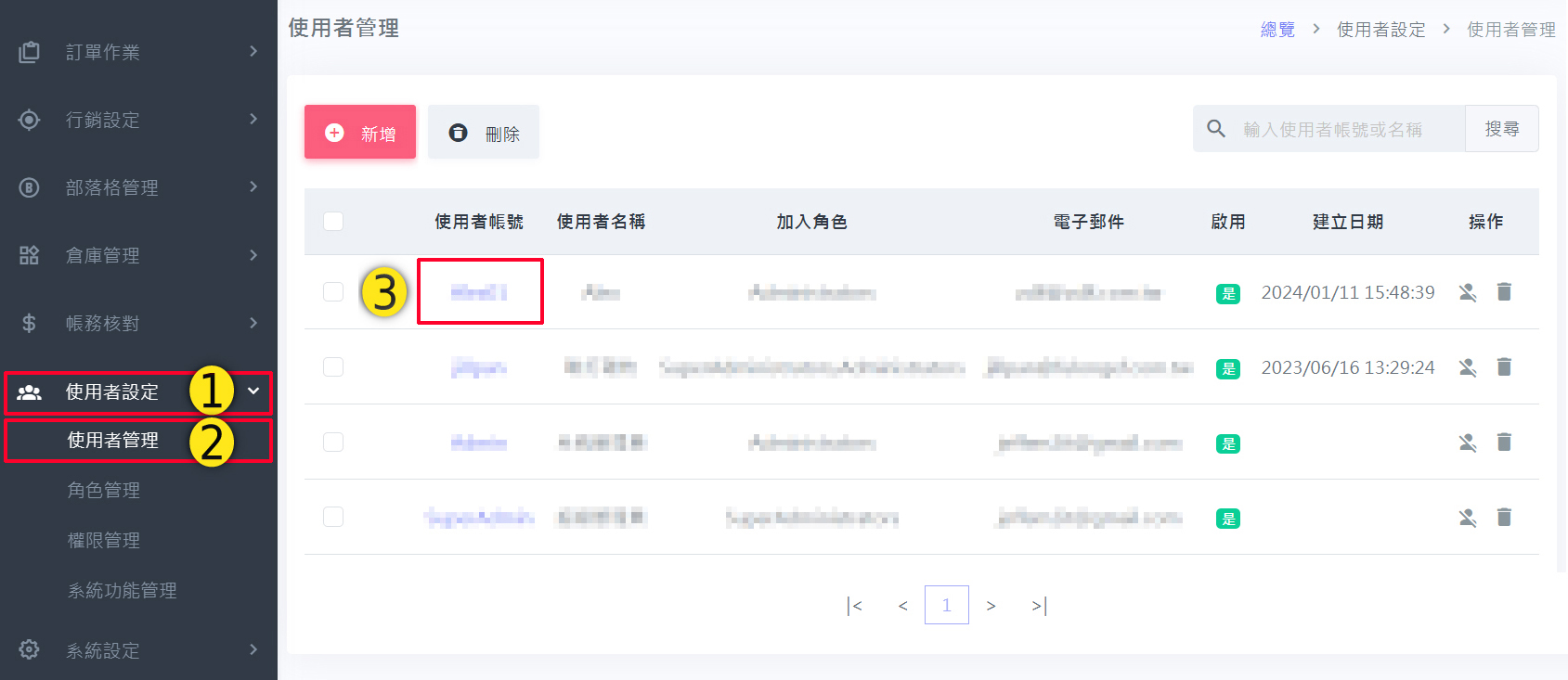The width and height of the screenshot is (1568, 680).
Task: Click the search magnifier icon
Action: (x=1216, y=129)
